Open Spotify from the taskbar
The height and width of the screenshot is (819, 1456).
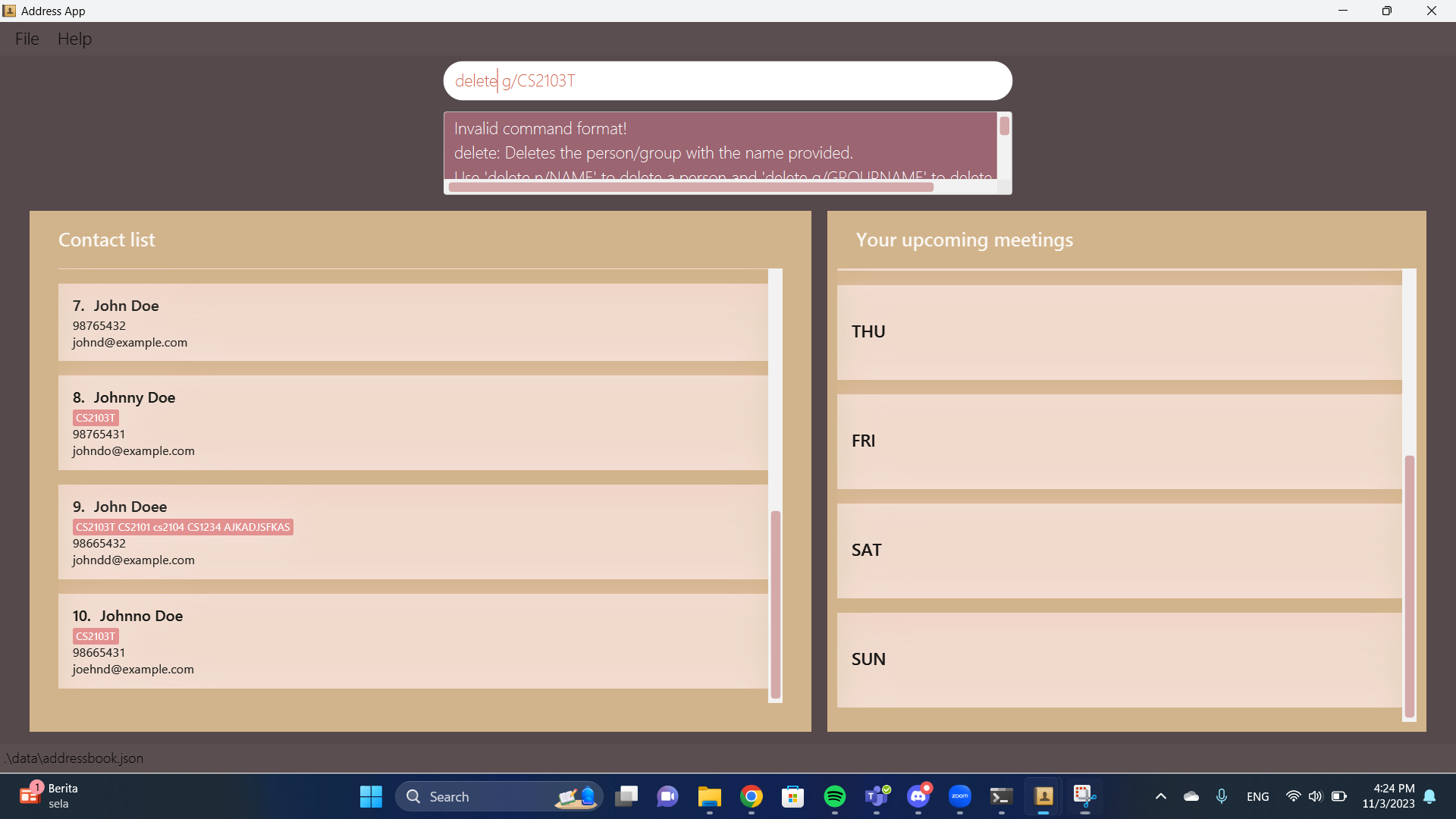click(834, 796)
